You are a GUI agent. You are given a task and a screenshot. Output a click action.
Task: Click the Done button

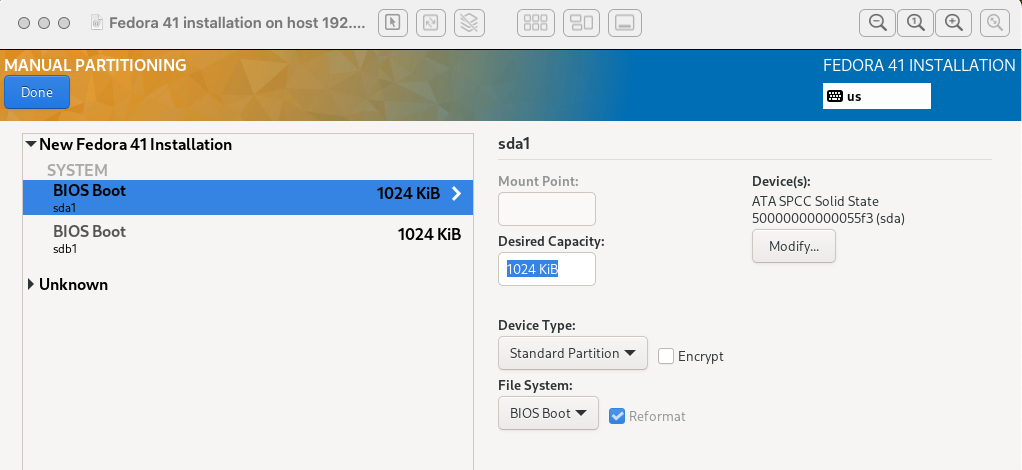pos(37,92)
